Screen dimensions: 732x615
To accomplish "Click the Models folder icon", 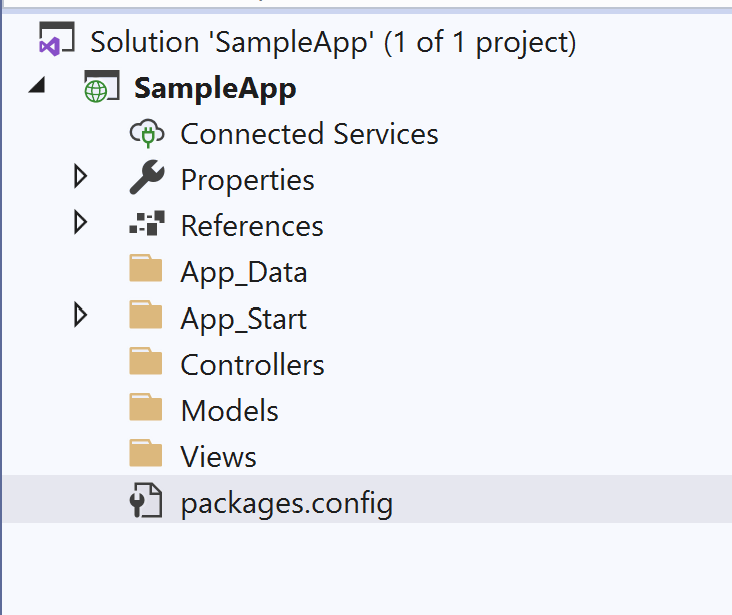I will [146, 407].
